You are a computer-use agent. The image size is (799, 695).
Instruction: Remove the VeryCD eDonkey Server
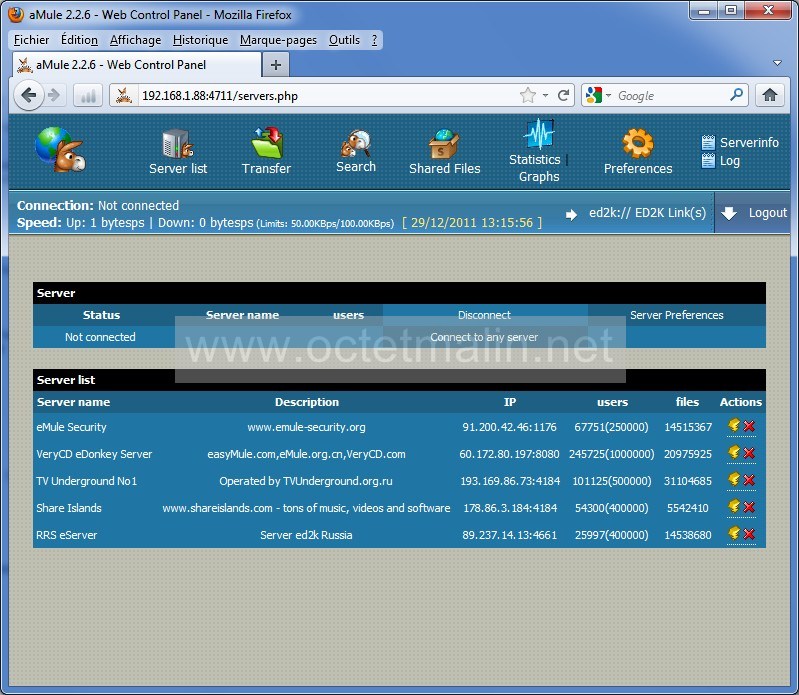pos(749,453)
